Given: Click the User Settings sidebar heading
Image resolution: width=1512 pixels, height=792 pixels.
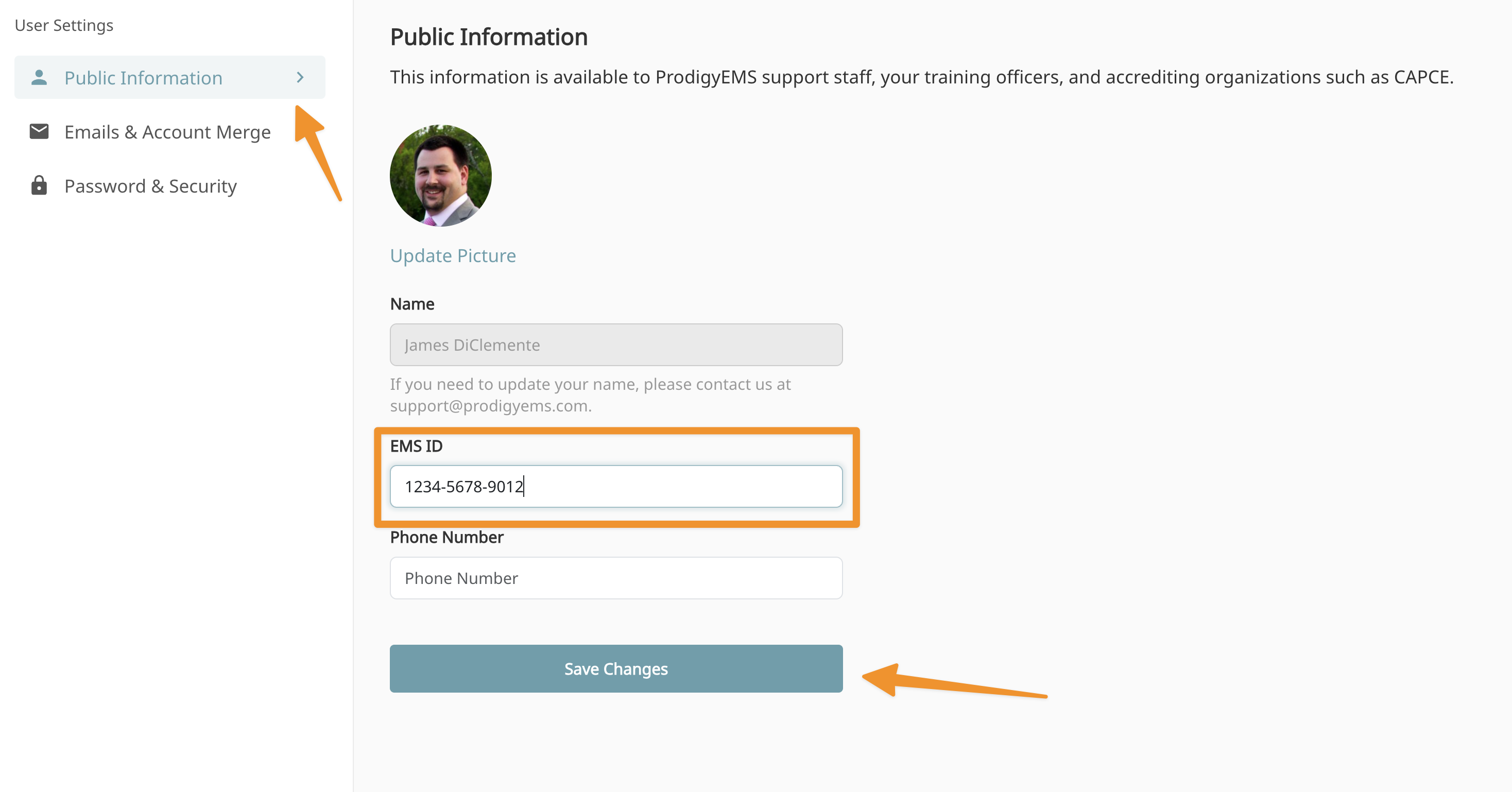Looking at the screenshot, I should 64,25.
